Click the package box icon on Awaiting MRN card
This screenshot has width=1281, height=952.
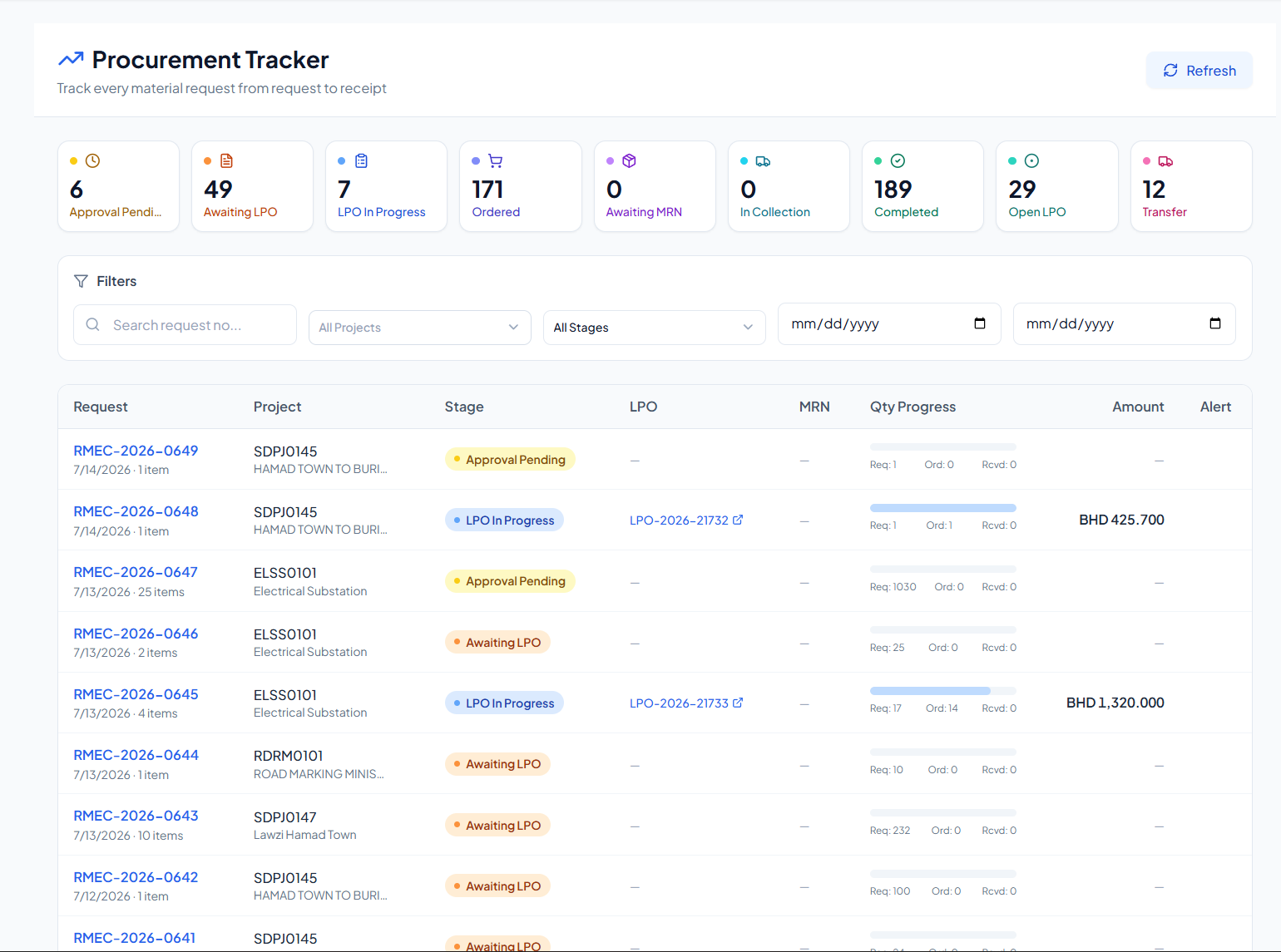click(629, 160)
